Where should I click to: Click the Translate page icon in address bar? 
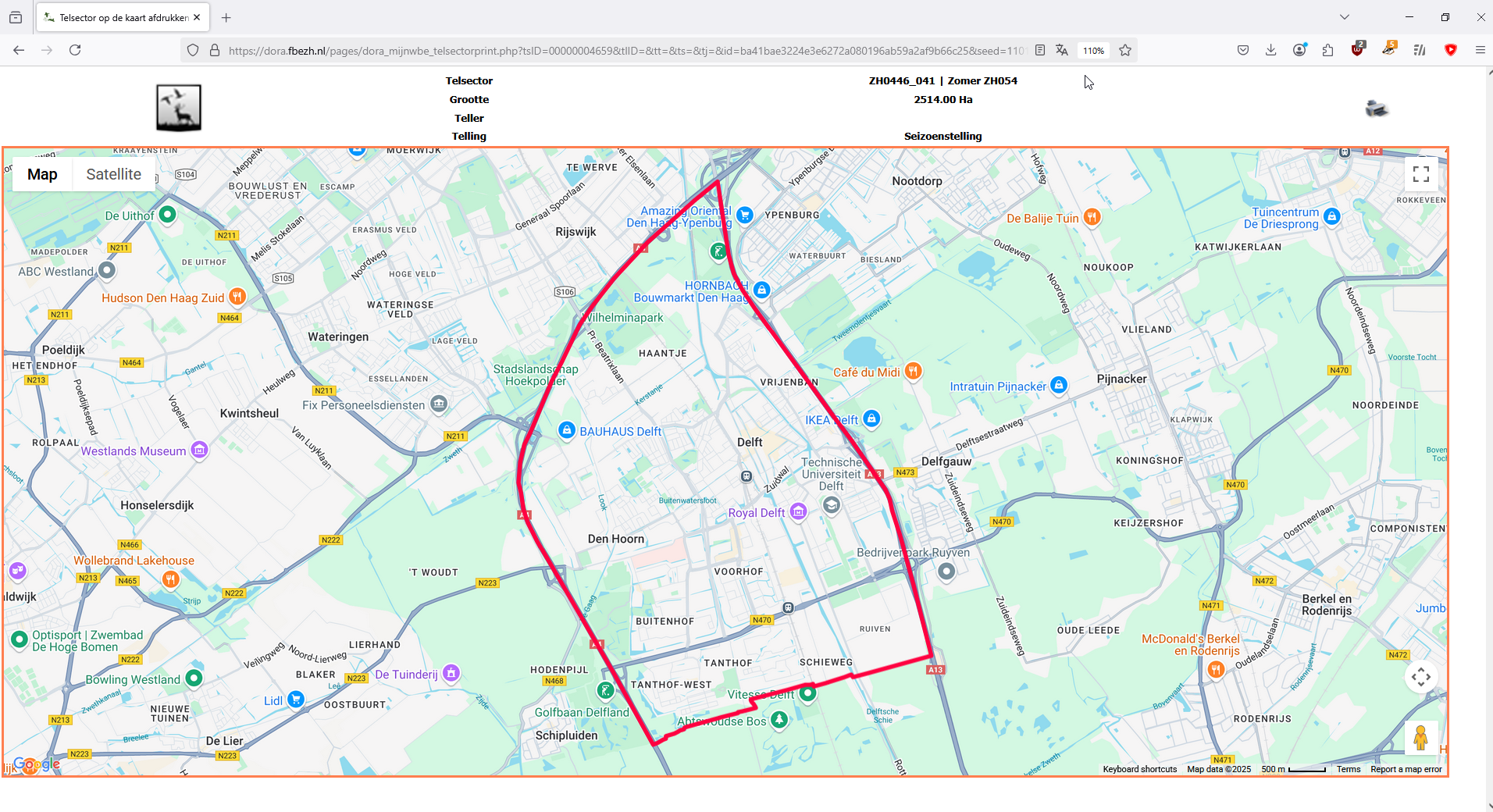(1062, 50)
